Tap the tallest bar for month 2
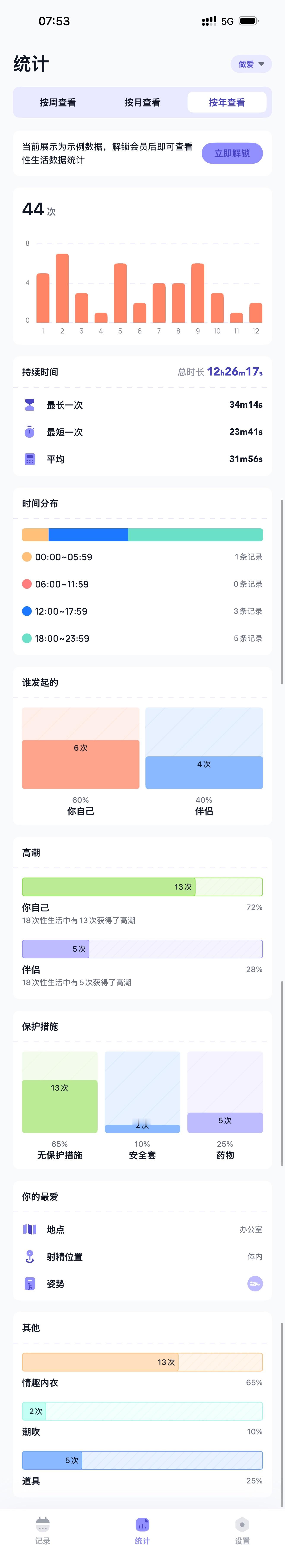This screenshot has width=285, height=1568. (62, 288)
